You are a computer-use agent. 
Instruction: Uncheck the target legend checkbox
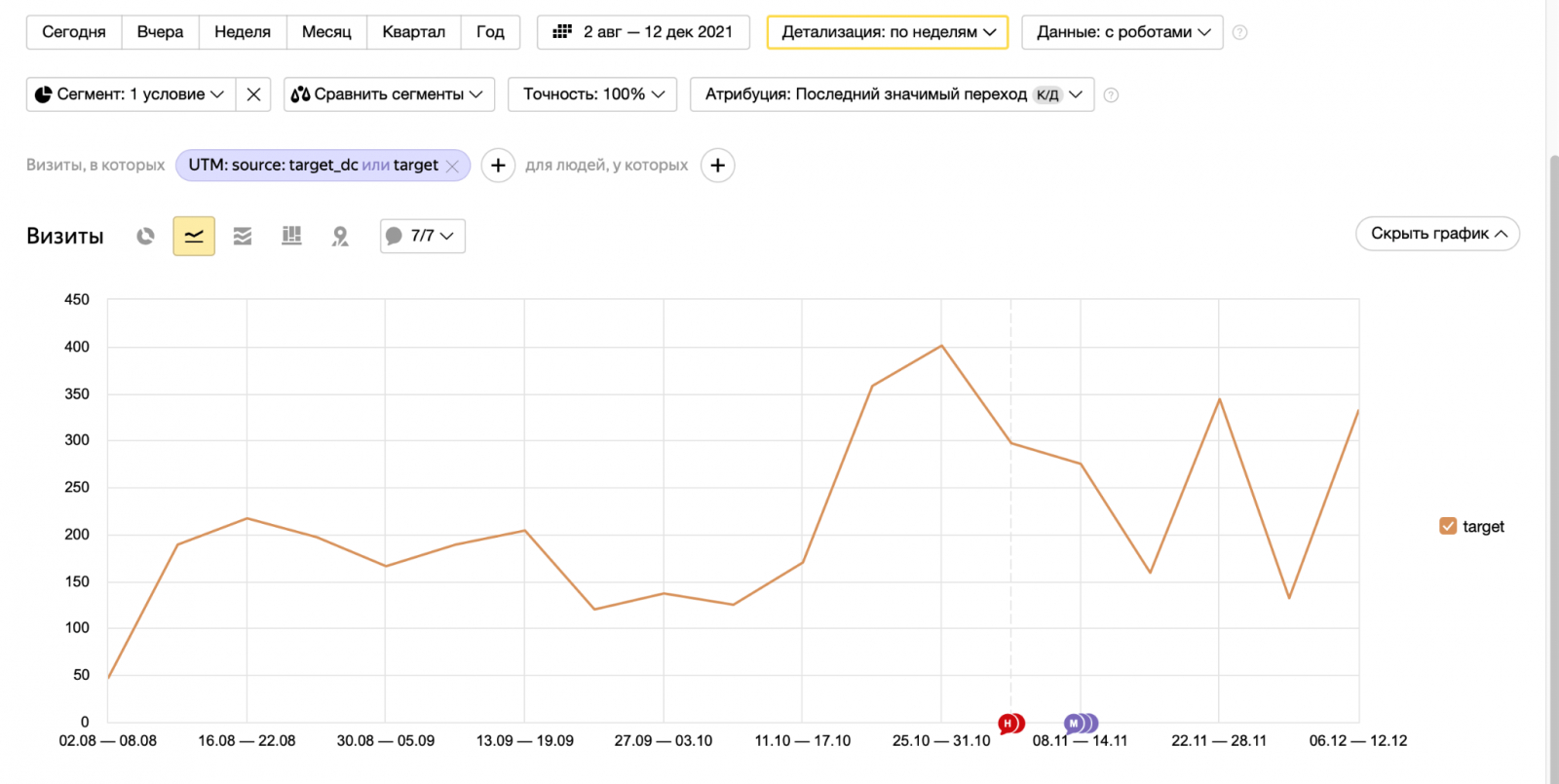point(1448,526)
